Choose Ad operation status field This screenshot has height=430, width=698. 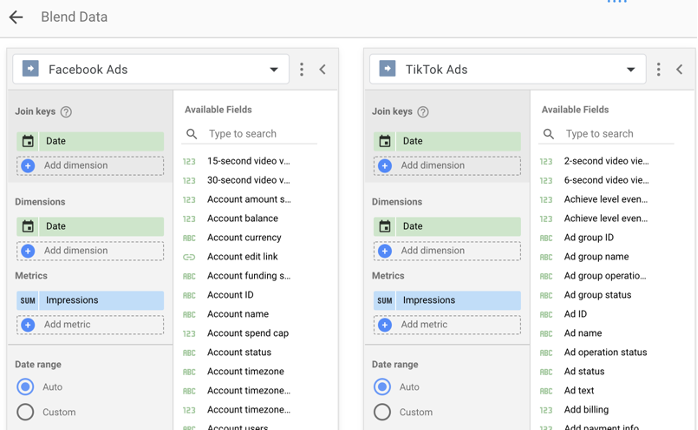pos(606,353)
